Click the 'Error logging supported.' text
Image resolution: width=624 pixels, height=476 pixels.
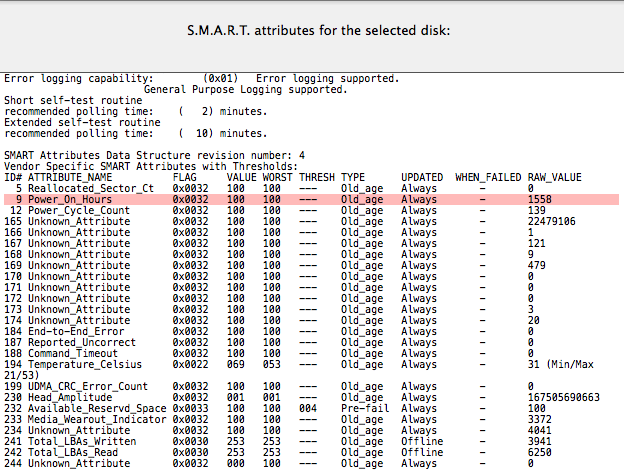click(328, 78)
